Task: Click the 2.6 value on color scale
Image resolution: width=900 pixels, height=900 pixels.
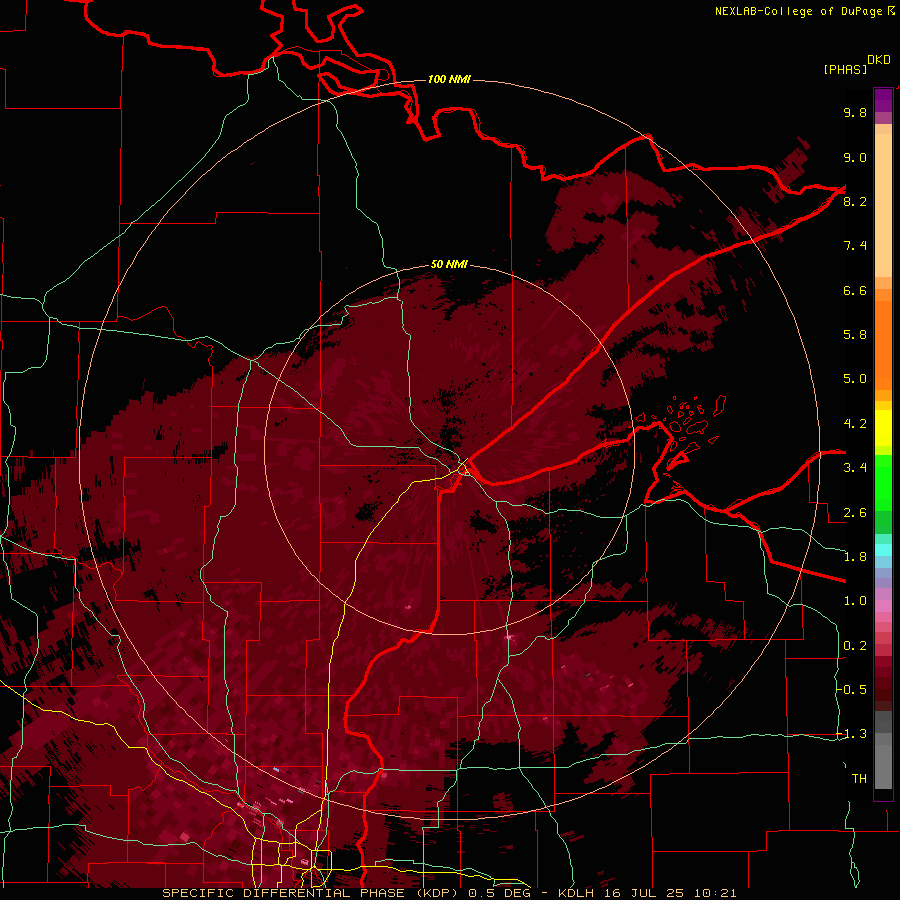Action: click(x=855, y=513)
